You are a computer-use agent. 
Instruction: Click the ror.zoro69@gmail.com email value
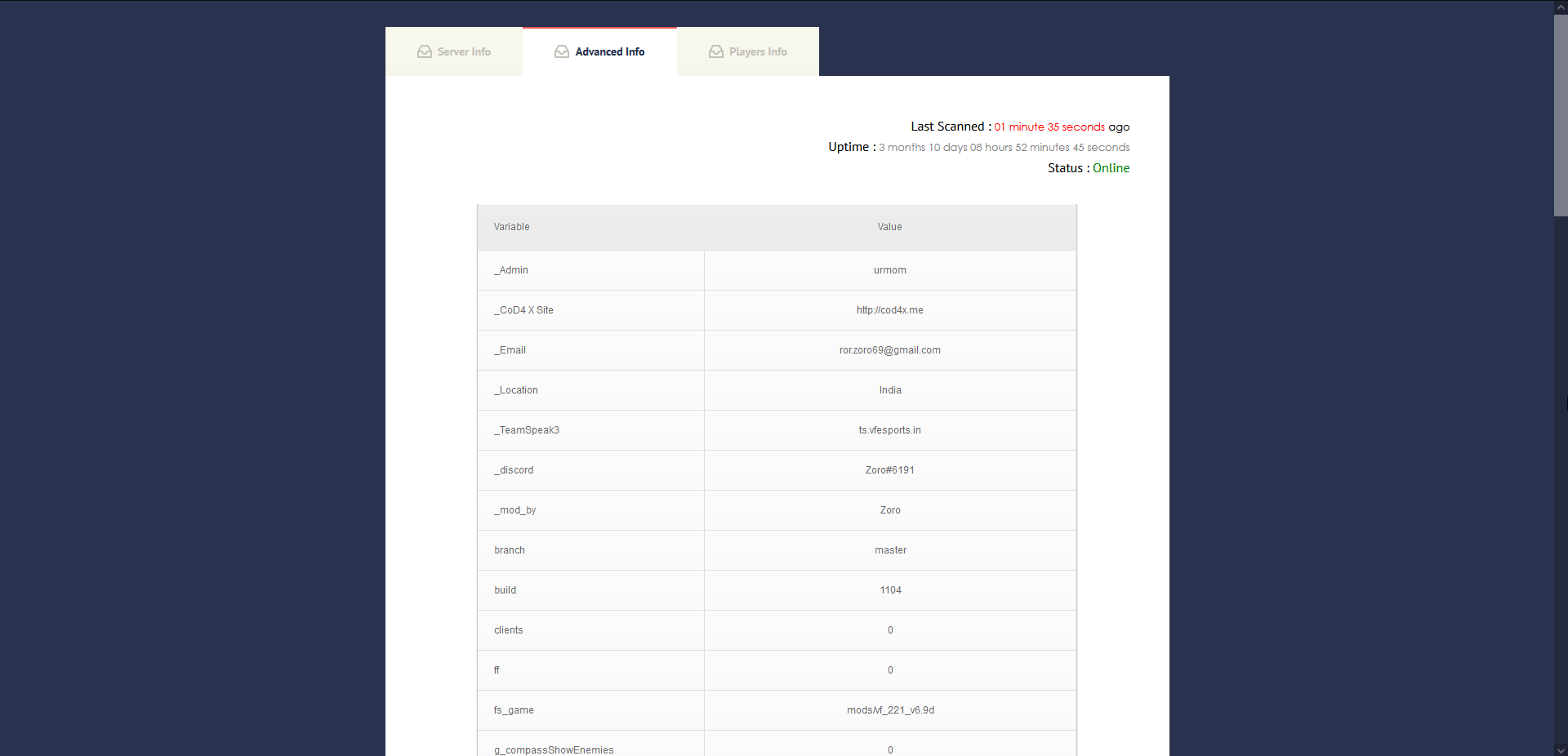[x=890, y=350]
